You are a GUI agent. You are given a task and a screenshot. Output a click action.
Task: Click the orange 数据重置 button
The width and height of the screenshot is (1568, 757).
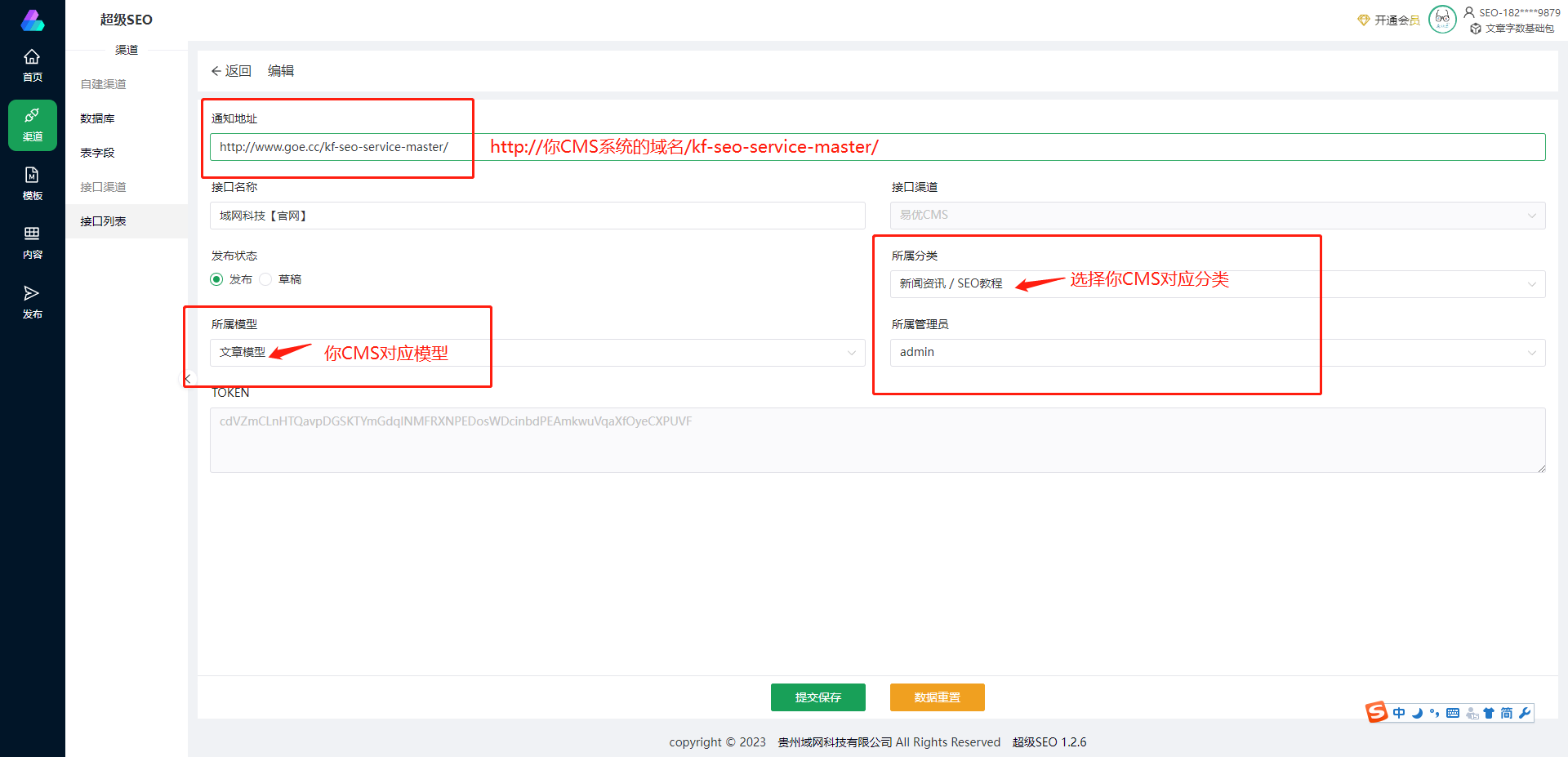point(937,697)
